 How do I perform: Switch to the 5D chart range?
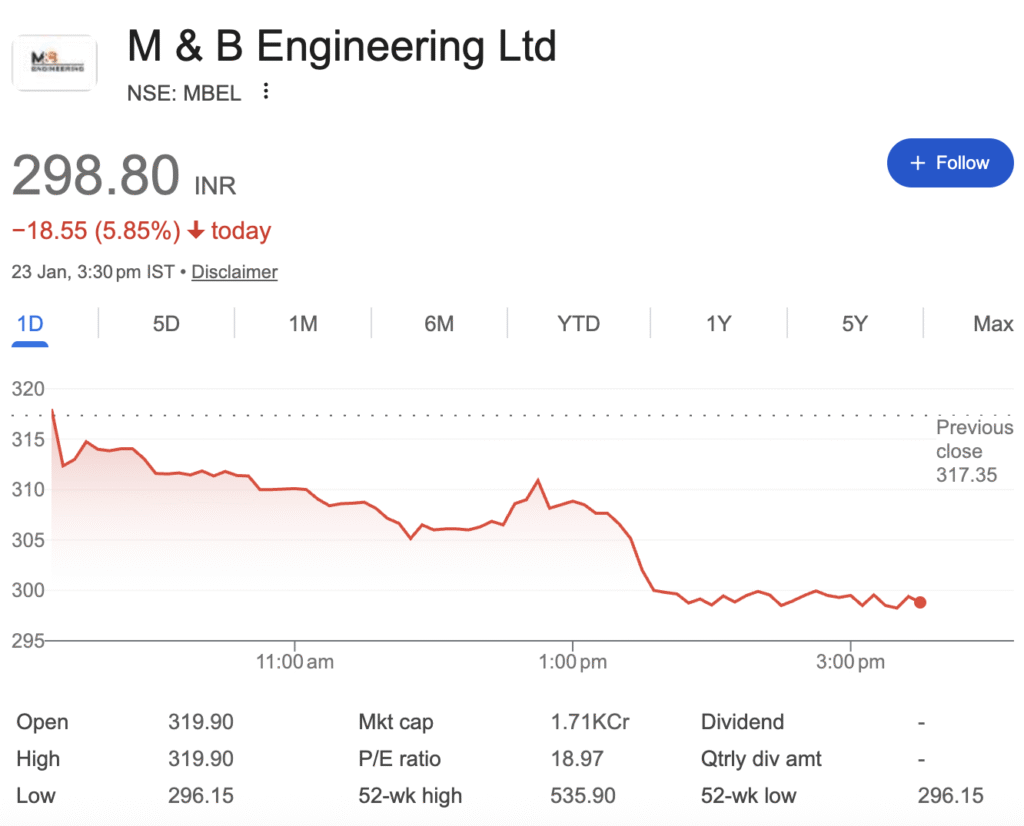click(x=166, y=324)
